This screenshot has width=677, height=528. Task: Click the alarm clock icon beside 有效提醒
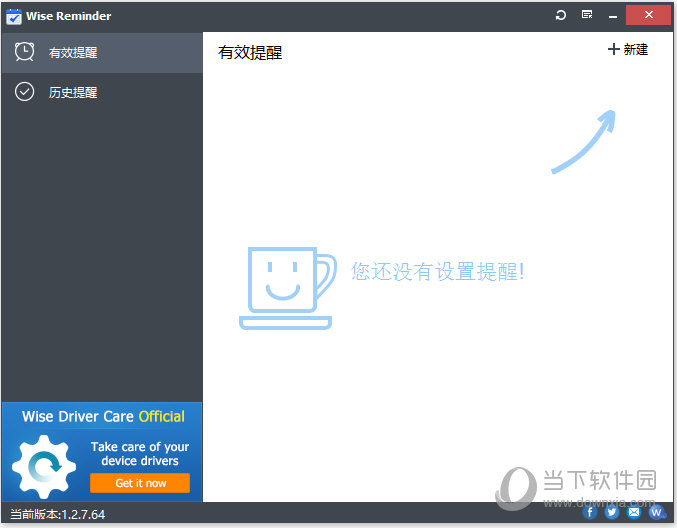pos(25,52)
